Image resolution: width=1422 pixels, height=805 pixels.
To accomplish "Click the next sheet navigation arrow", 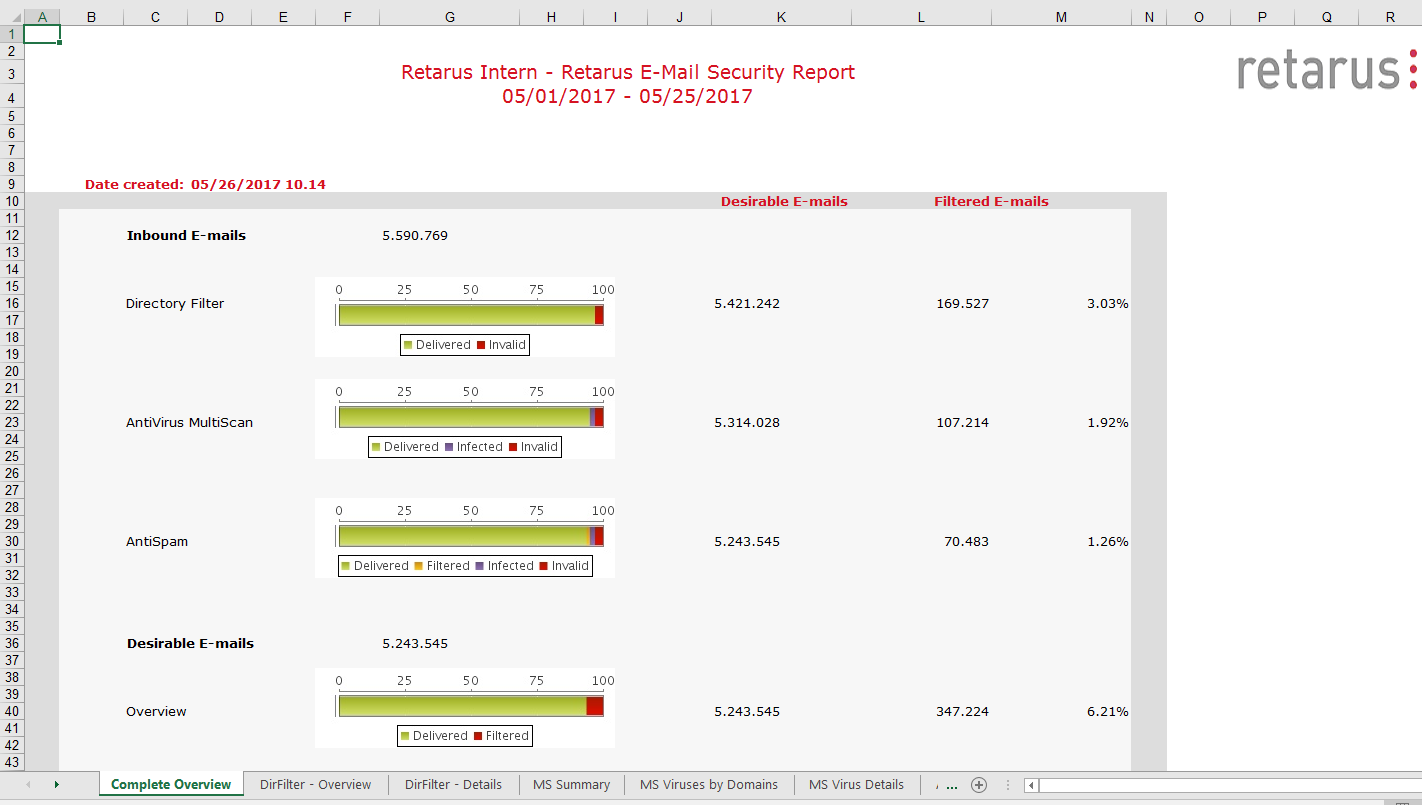I will (56, 785).
